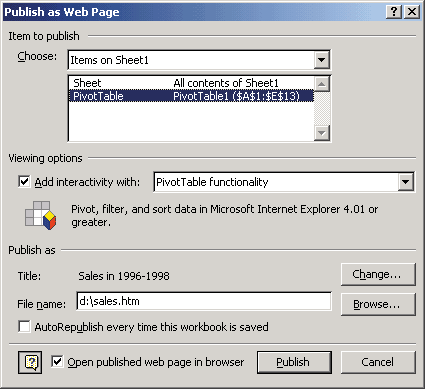Viewport: 425px width, 389px height.
Task: Click the Items on Sheet1 combo box text
Action: tap(109, 60)
